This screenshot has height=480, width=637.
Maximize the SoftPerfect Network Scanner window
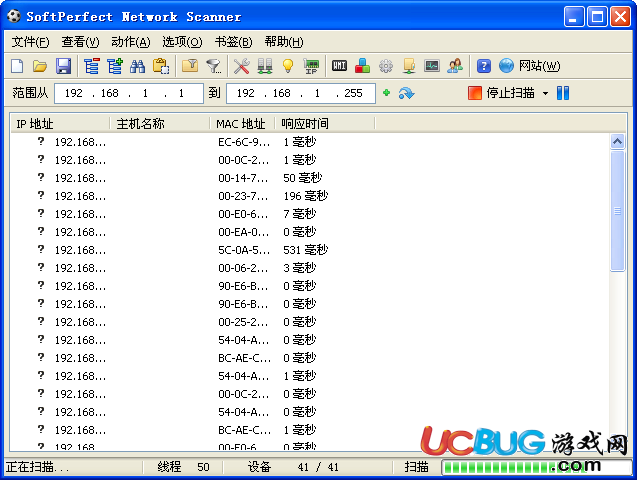[597, 17]
